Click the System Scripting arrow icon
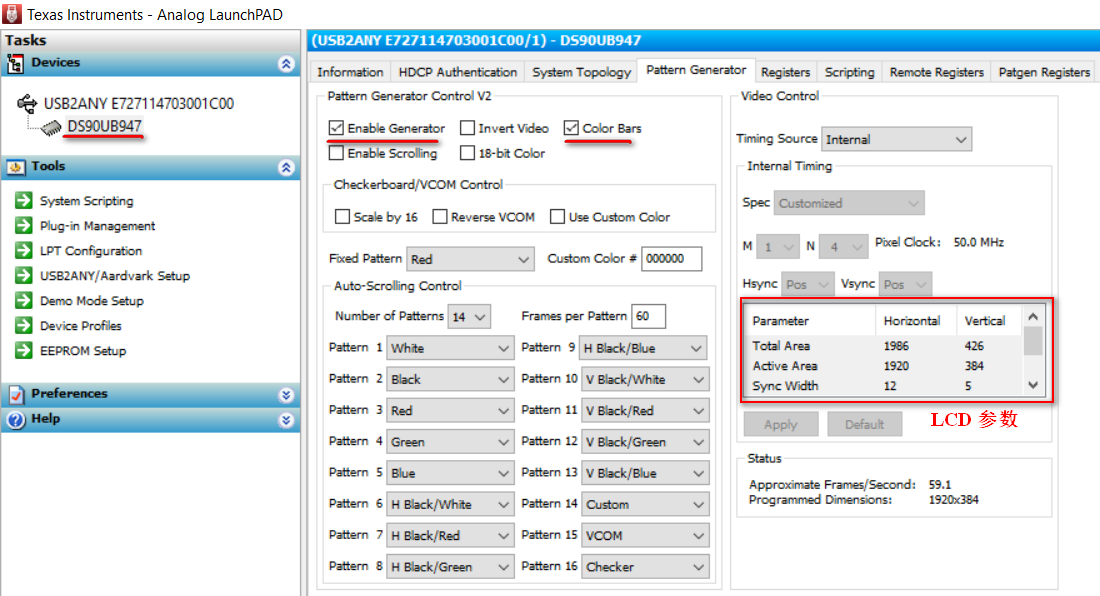 pyautogui.click(x=24, y=201)
